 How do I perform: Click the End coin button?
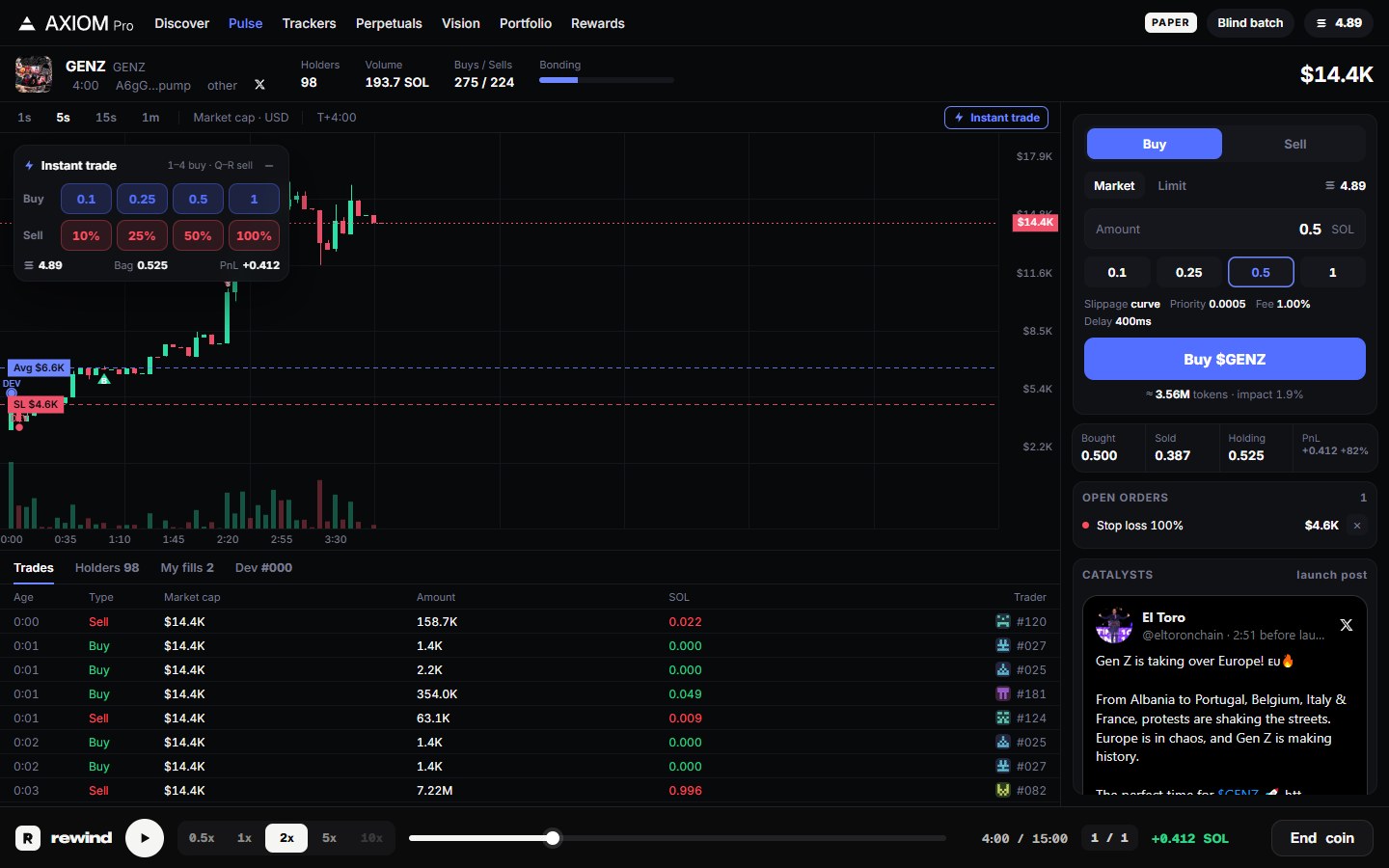coord(1322,838)
